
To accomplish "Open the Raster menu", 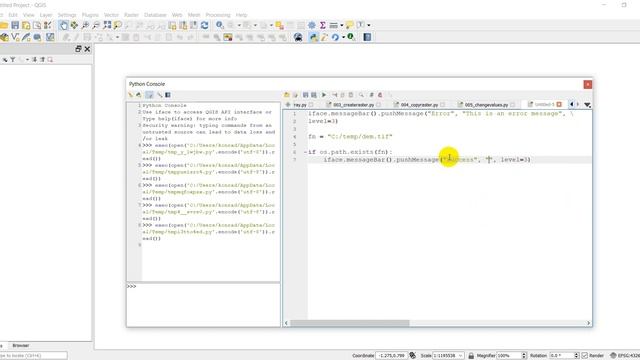I will point(131,15).
